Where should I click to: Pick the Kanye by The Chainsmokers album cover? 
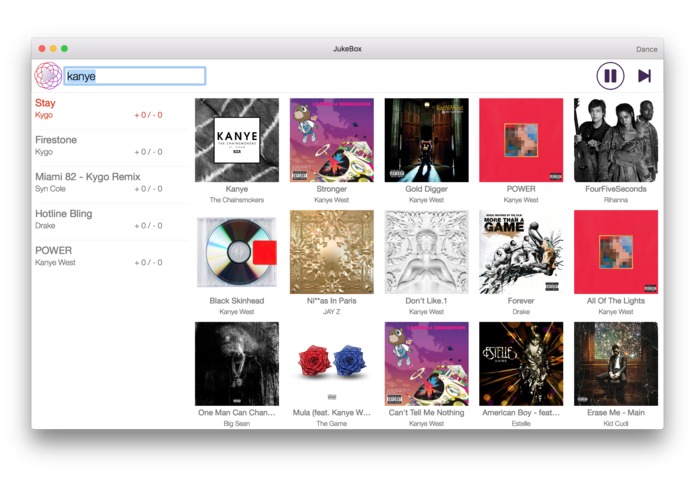[237, 140]
